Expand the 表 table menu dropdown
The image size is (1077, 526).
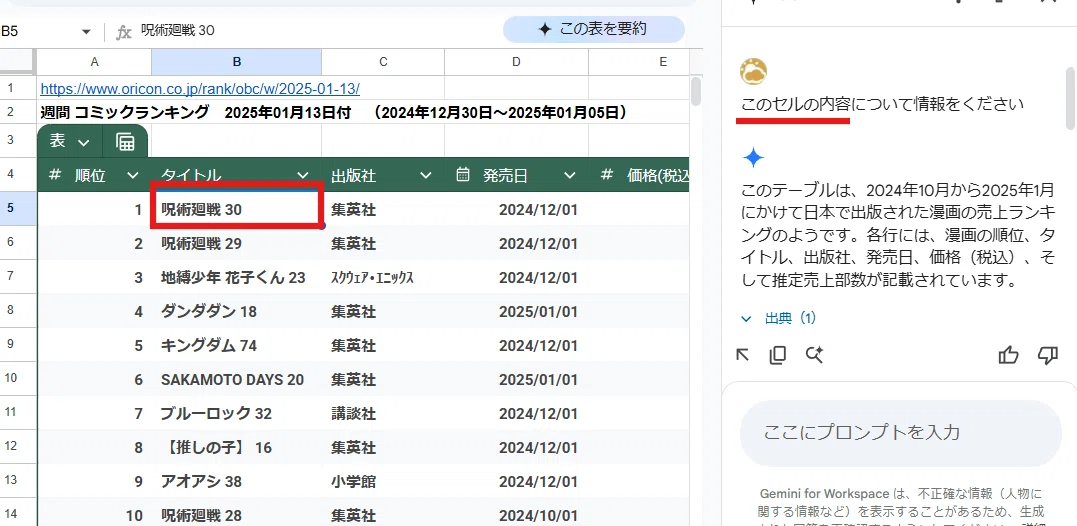(84, 142)
